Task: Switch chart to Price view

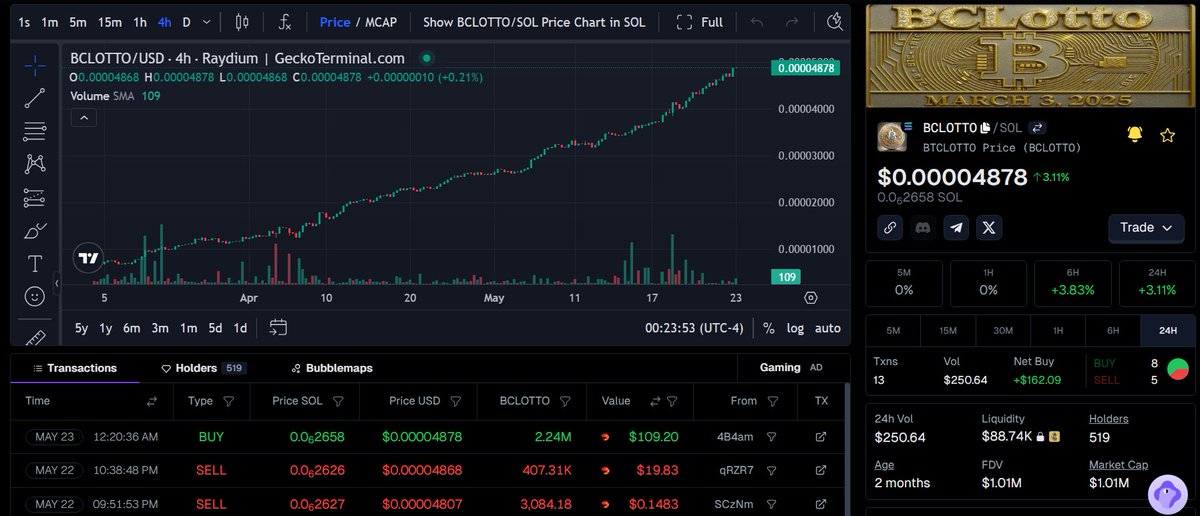Action: click(335, 22)
